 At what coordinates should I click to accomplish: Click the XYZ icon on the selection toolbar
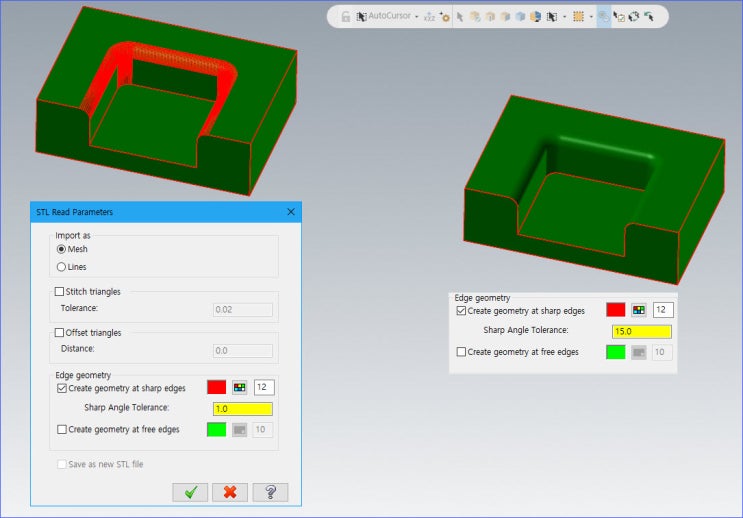click(x=429, y=17)
